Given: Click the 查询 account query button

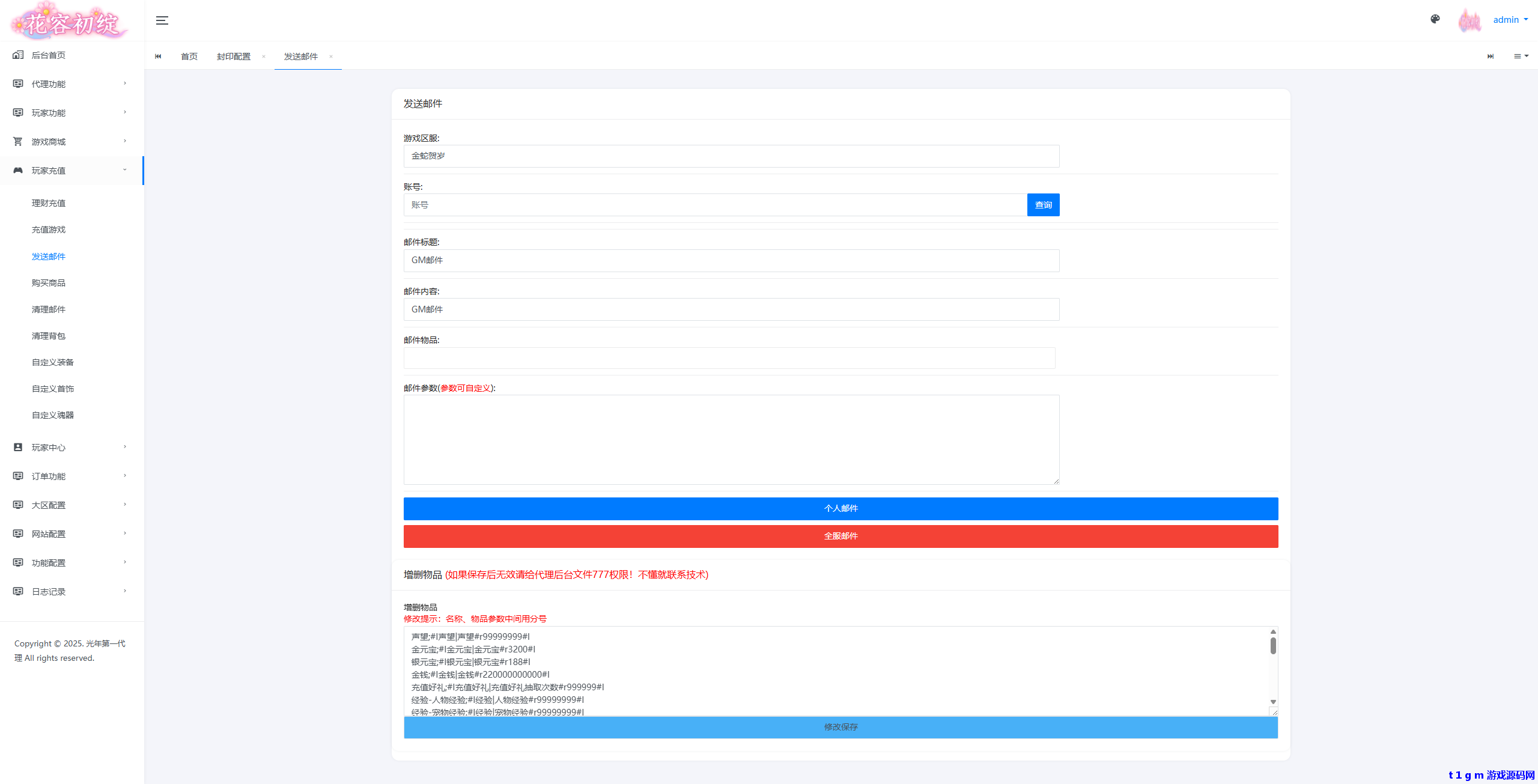Looking at the screenshot, I should (x=1043, y=205).
